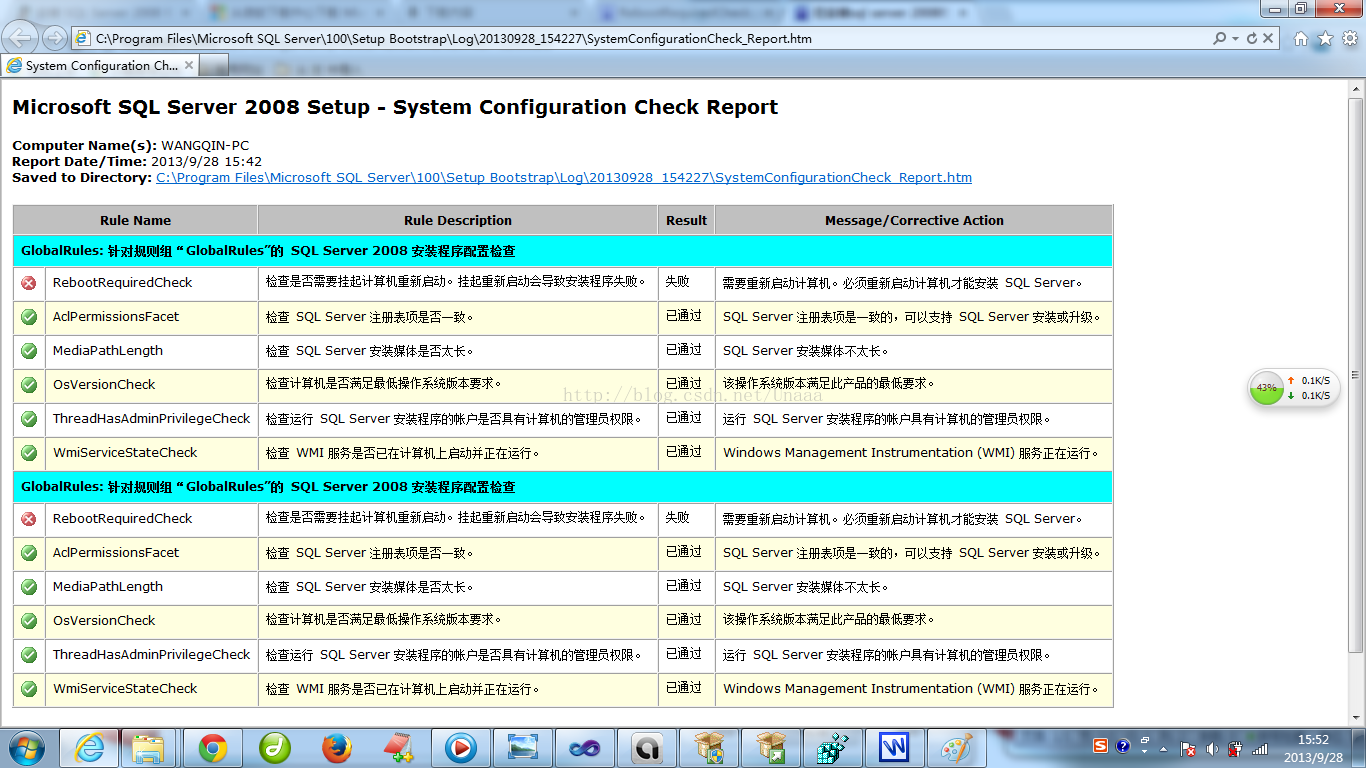Open Windows Explorer folder on the taskbar
This screenshot has height=768, width=1366.
coord(148,748)
